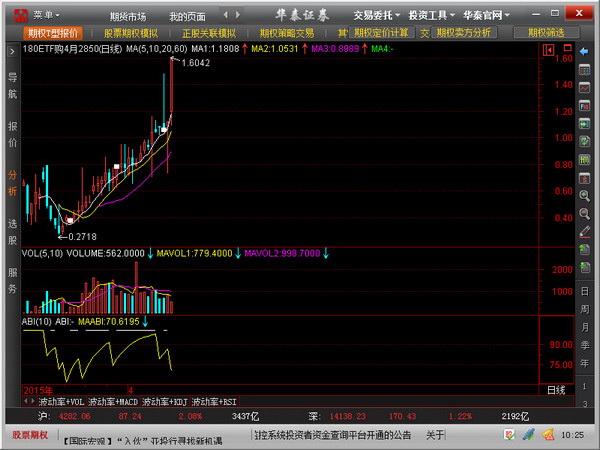
Task: Select the 波动率+VOL indicator tab
Action: point(61,402)
